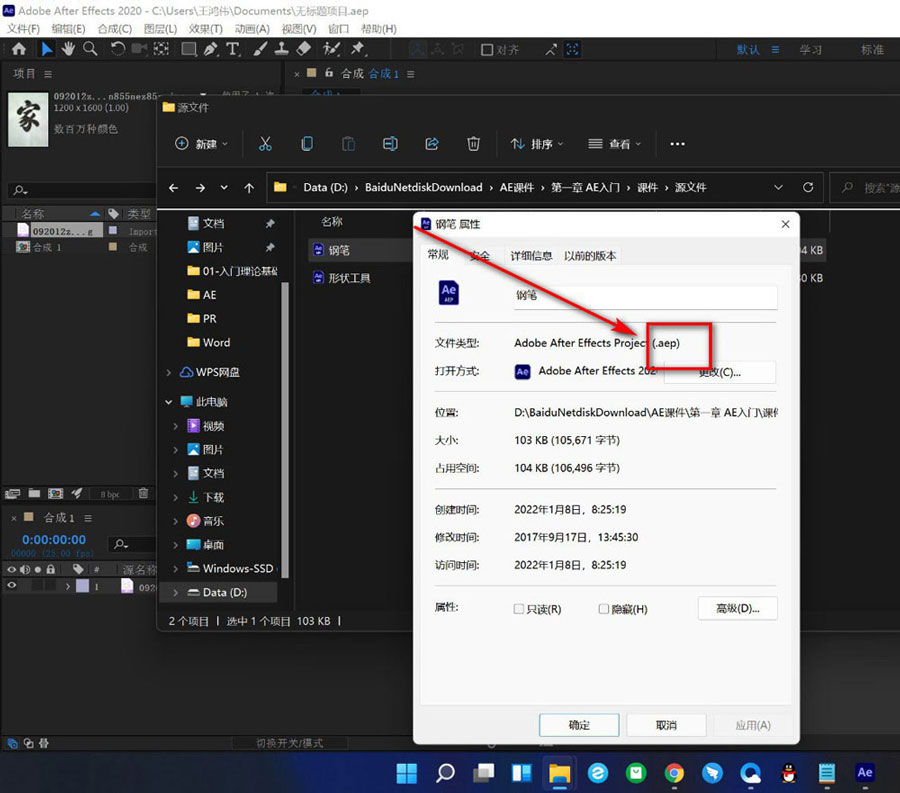Switch to the 详细信息 tab
The width and height of the screenshot is (900, 793).
[x=530, y=256]
